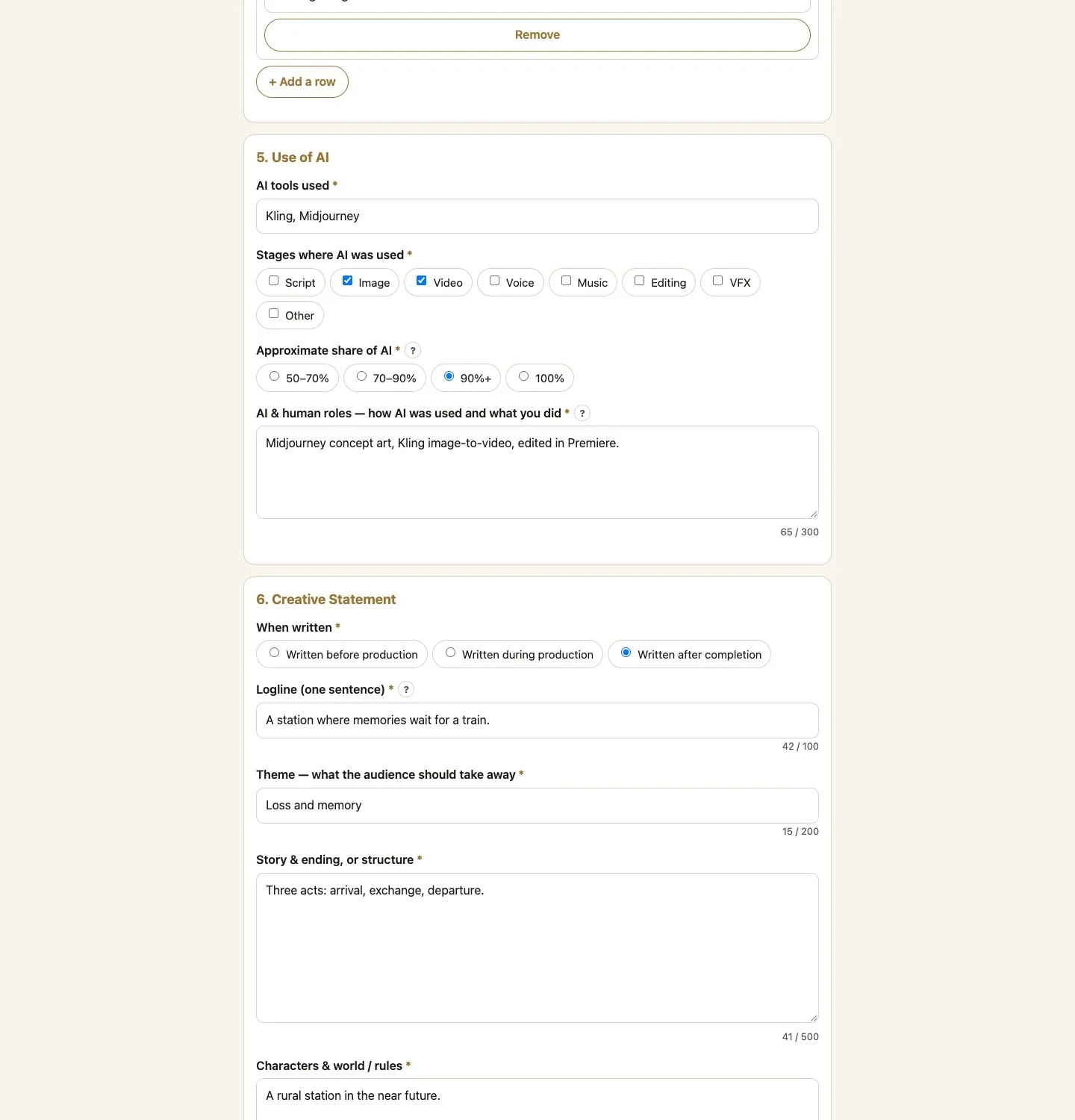Screen dimensions: 1075x1120
Task: Open help icon beside Logline label
Action: [406, 689]
